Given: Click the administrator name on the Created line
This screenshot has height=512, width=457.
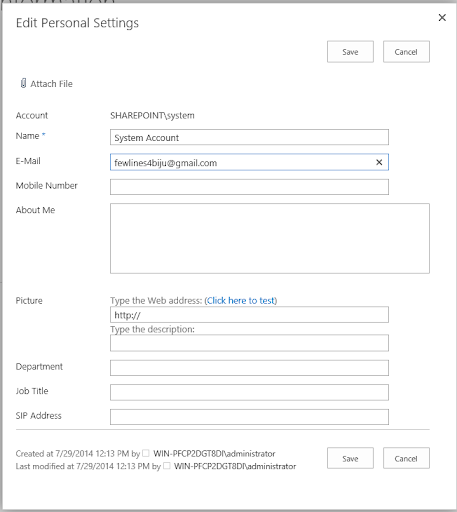Looking at the screenshot, I should (x=214, y=454).
